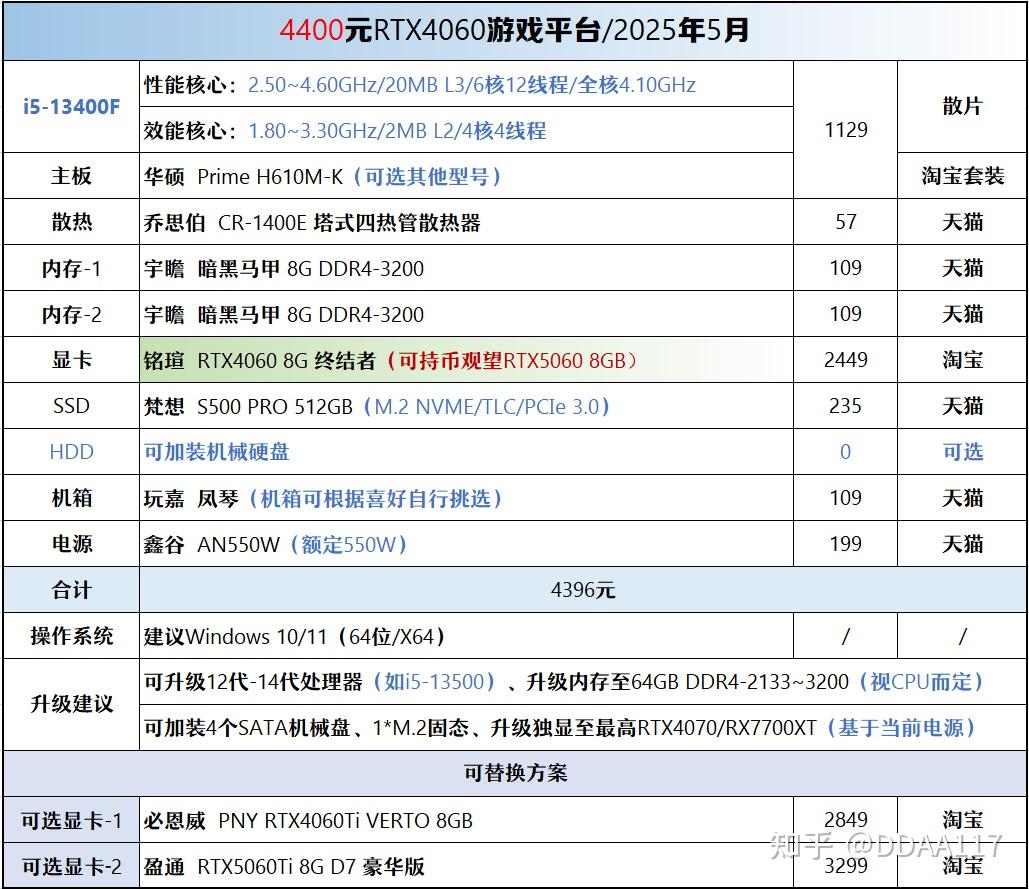
Task: Click the 鑫谷 AN550W power supply cell
Action: click(466, 544)
